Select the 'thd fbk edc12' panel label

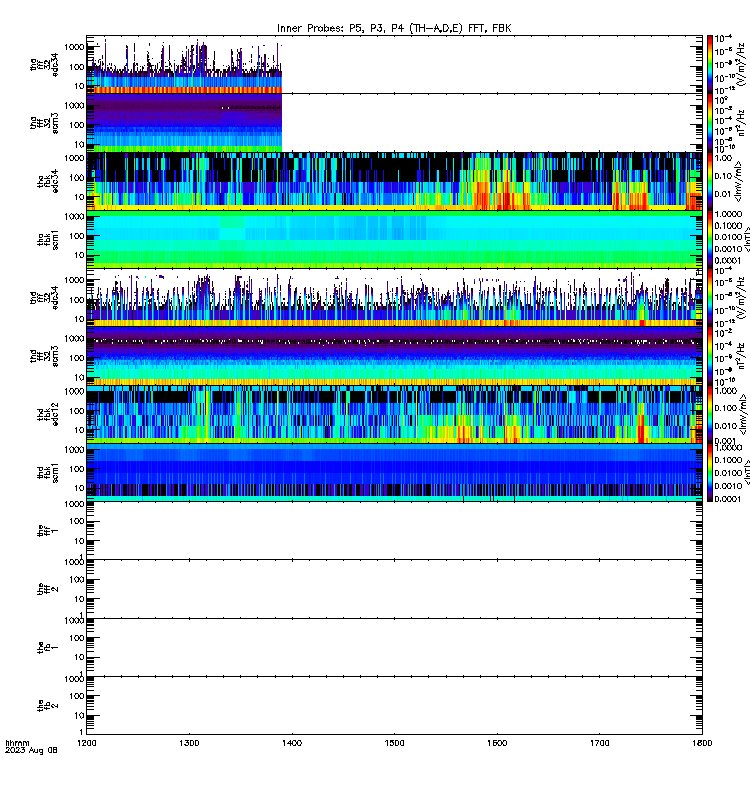48,414
